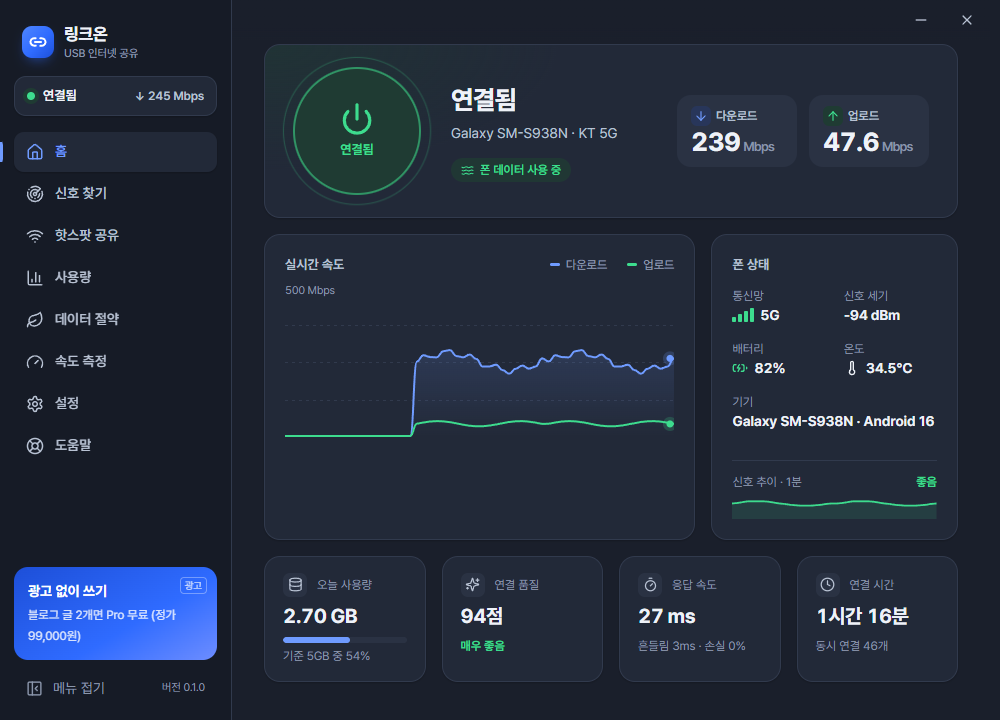The height and width of the screenshot is (720, 1000).
Task: Click the stopwatch icon in 응답 속도 card
Action: point(650,584)
